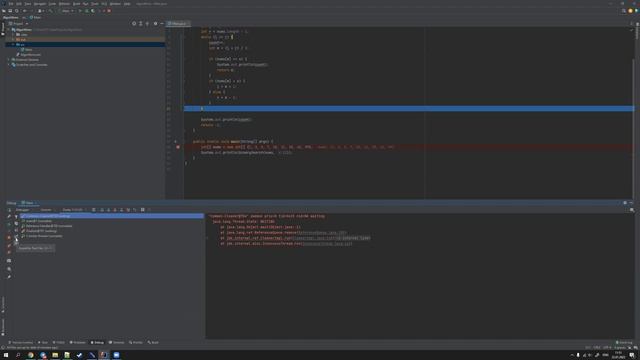Open the Problems tool window tab

click(x=78, y=342)
